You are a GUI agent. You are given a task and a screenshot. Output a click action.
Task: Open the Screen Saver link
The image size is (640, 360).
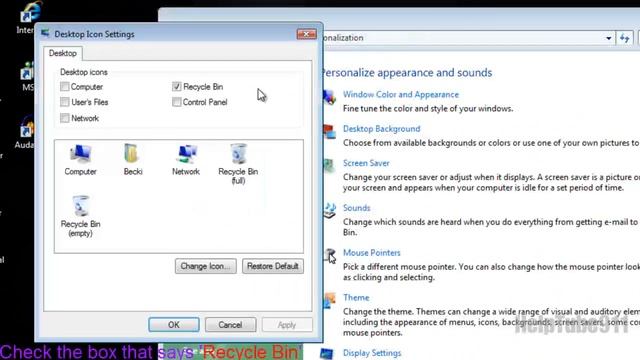[x=366, y=163]
